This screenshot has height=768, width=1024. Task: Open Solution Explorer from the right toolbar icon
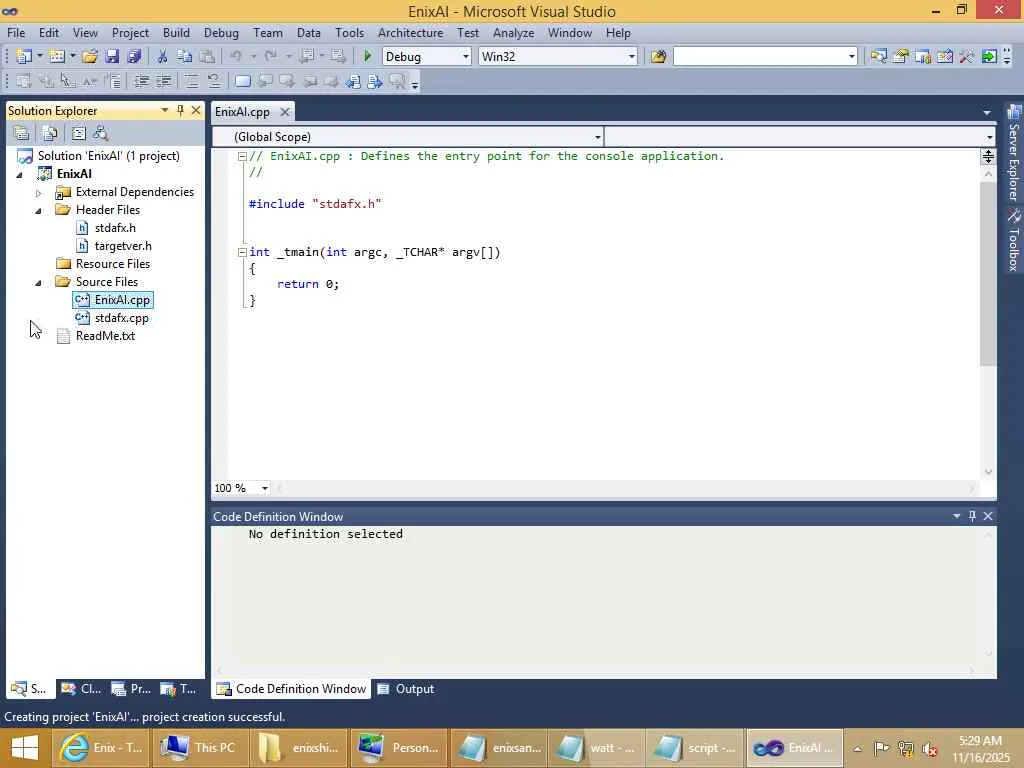878,57
